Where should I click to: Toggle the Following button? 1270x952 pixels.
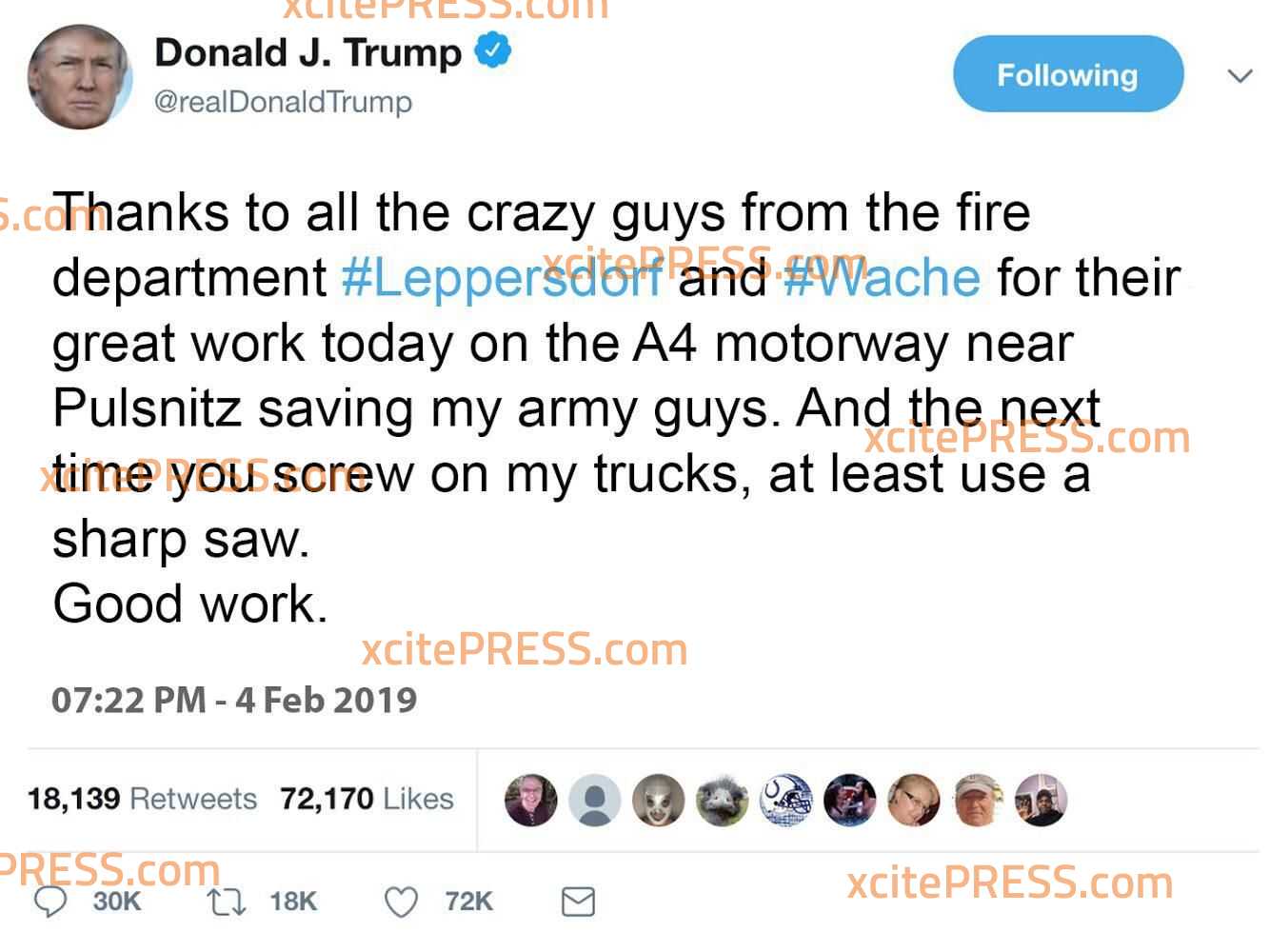click(x=1068, y=74)
